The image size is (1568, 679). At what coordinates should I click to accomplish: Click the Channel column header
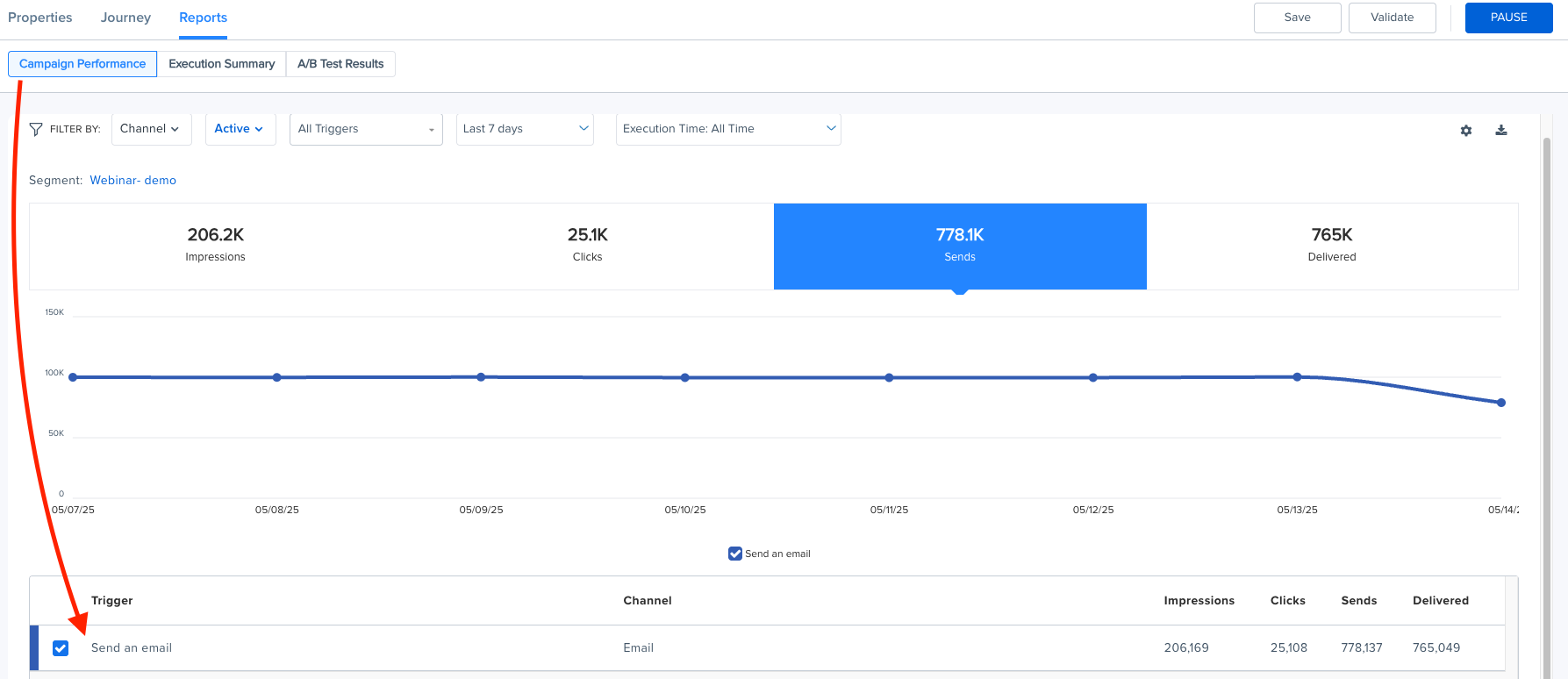point(648,601)
